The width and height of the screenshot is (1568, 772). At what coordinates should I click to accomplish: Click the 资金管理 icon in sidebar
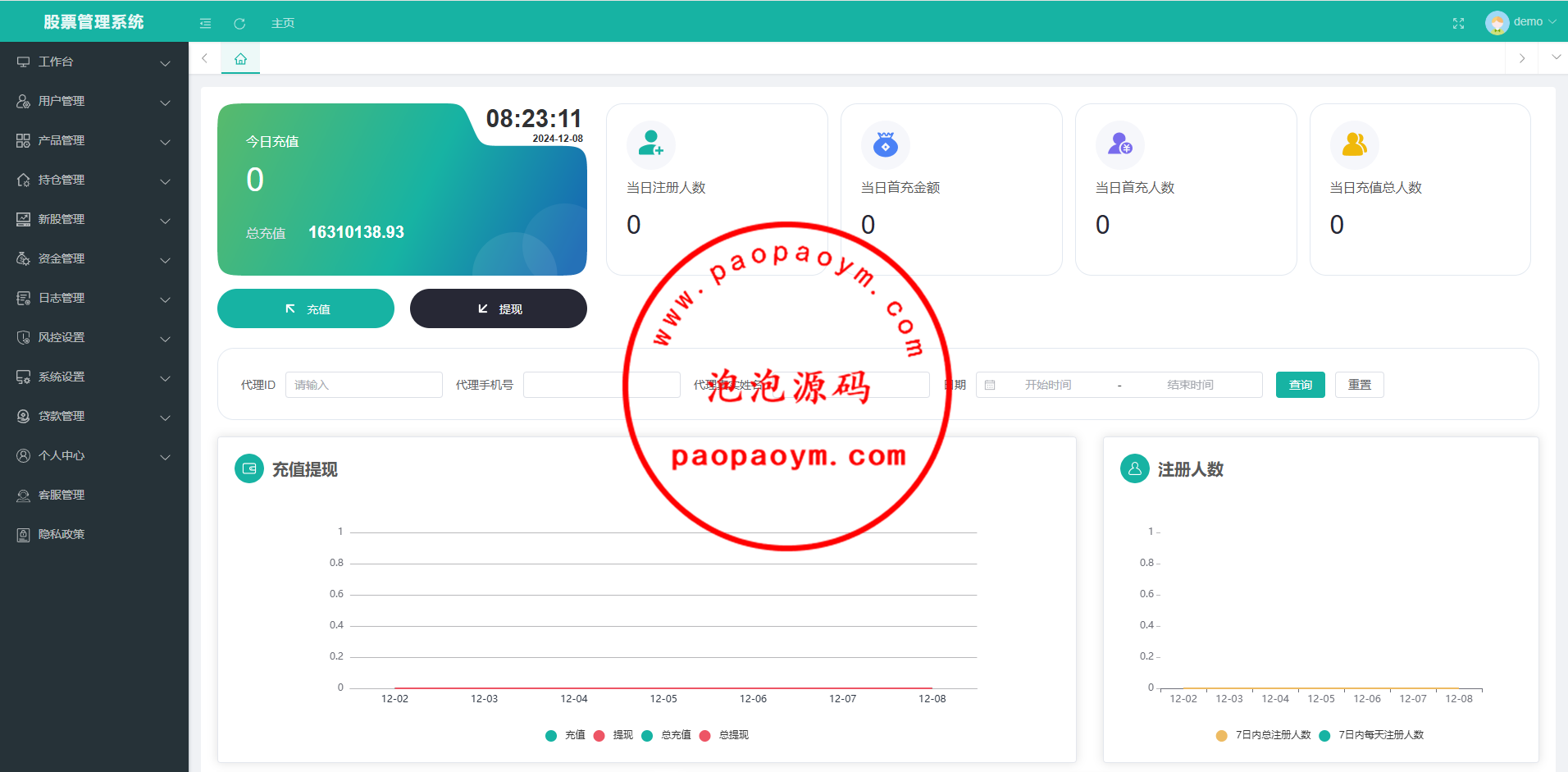23,258
